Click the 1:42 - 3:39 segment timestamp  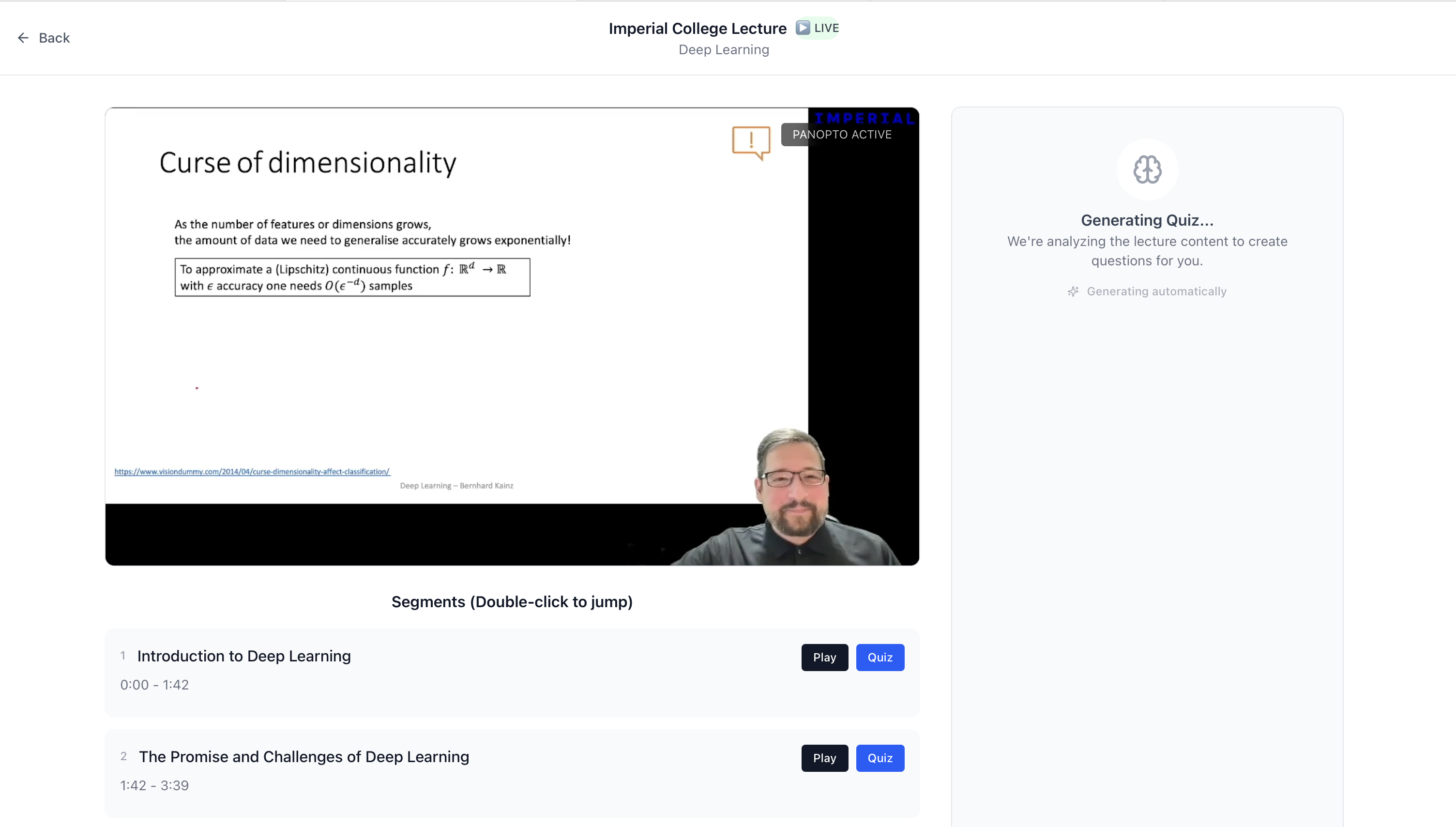[154, 785]
